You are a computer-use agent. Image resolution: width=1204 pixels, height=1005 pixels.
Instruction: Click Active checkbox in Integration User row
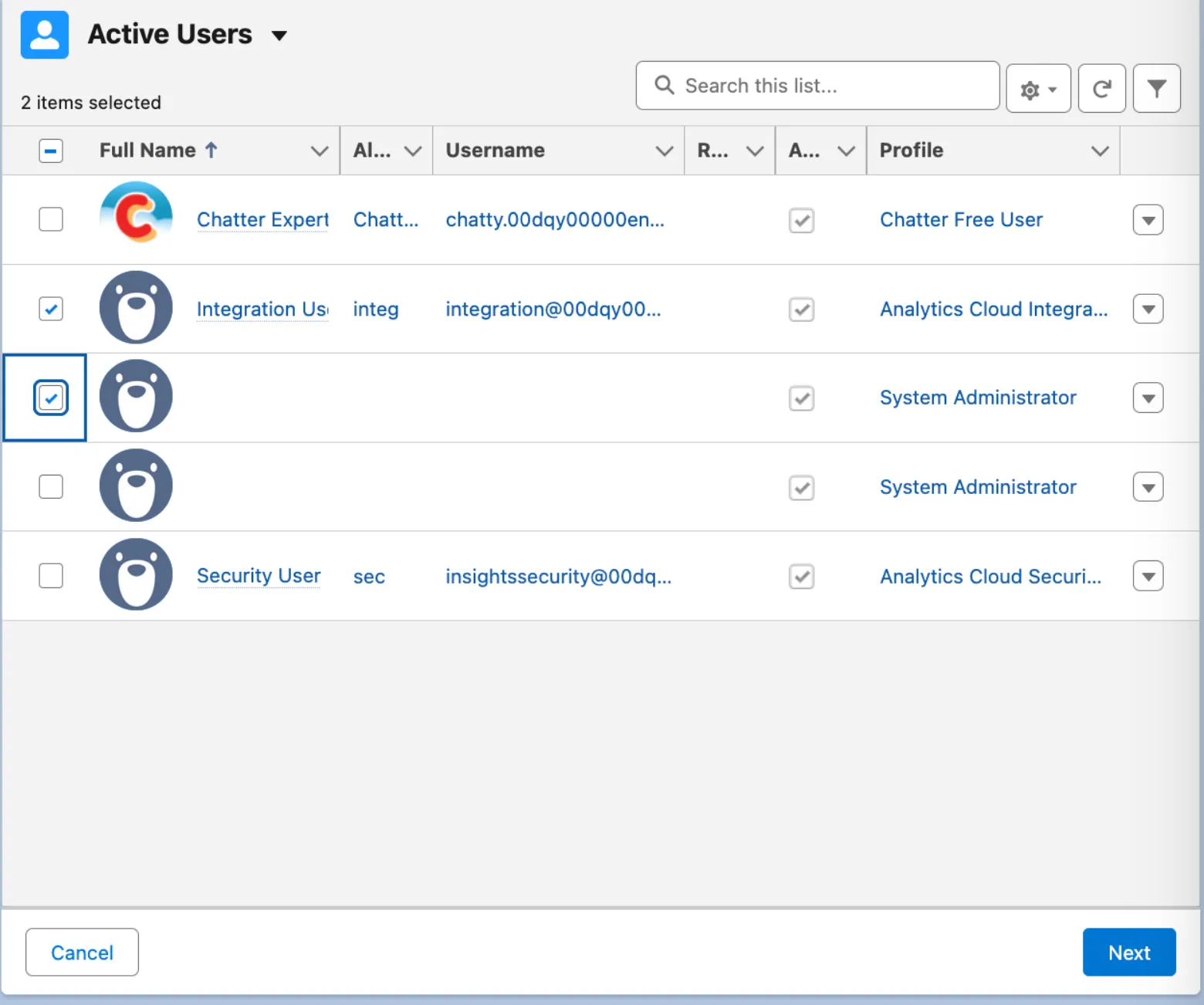point(802,310)
